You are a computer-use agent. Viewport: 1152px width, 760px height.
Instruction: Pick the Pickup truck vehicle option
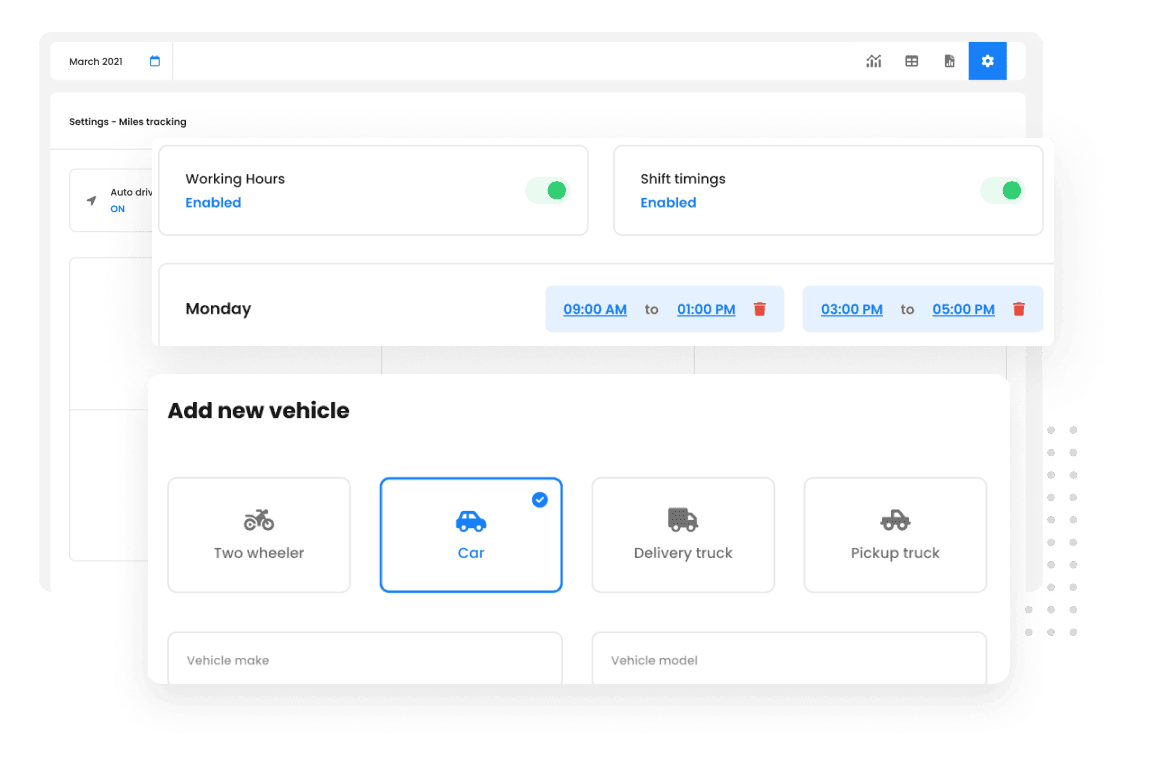click(x=895, y=535)
